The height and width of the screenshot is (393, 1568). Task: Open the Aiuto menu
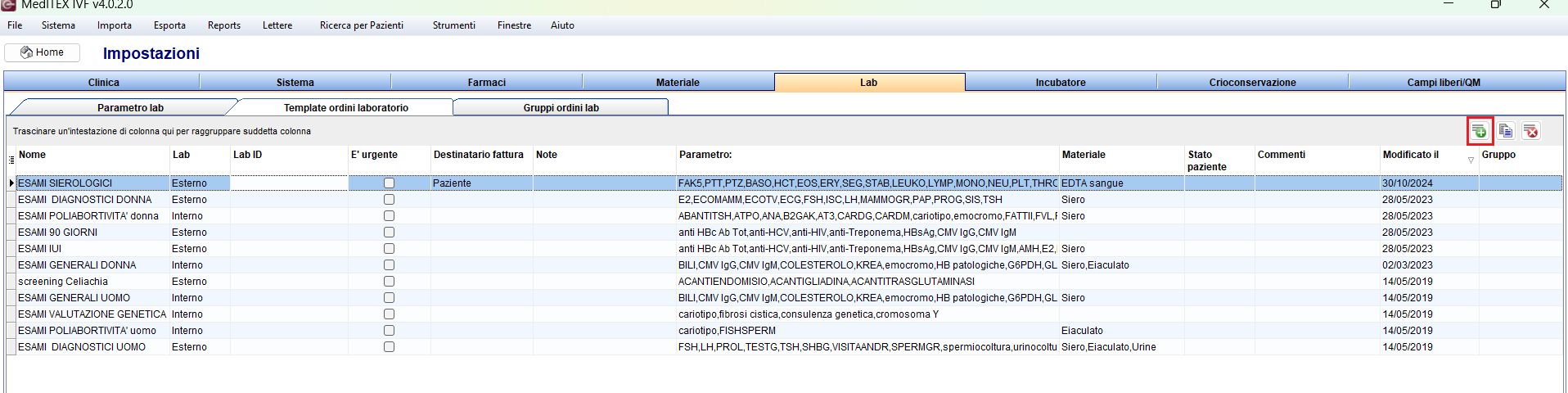562,25
